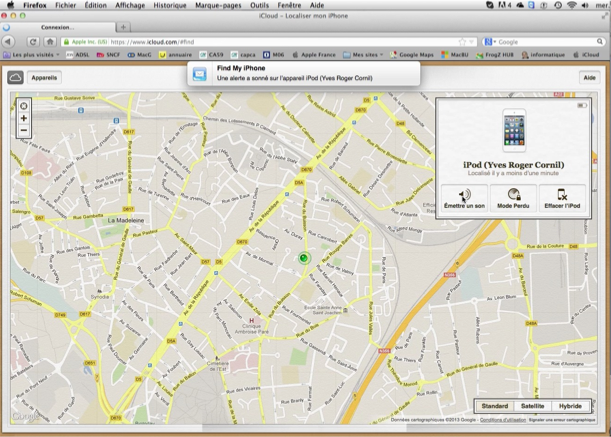Open the Affichage menu
The width and height of the screenshot is (611, 437).
tap(130, 5)
